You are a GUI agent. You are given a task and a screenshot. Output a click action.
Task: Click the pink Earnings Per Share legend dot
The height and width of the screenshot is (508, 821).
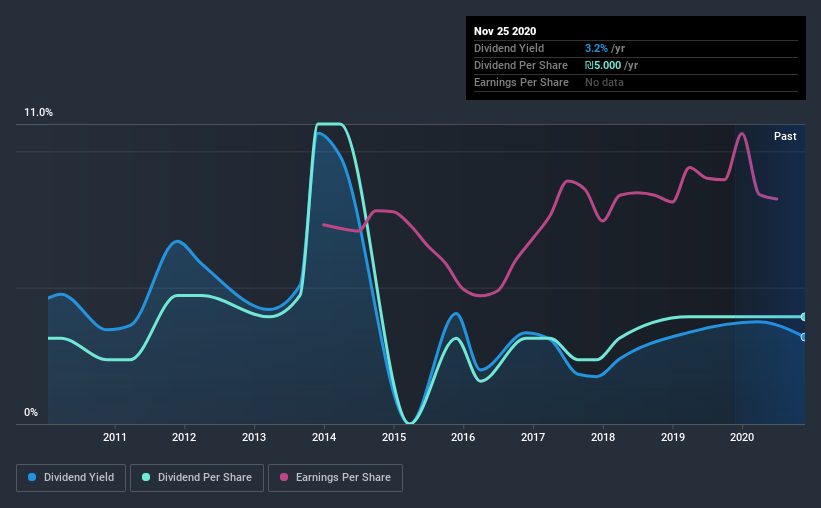point(284,477)
